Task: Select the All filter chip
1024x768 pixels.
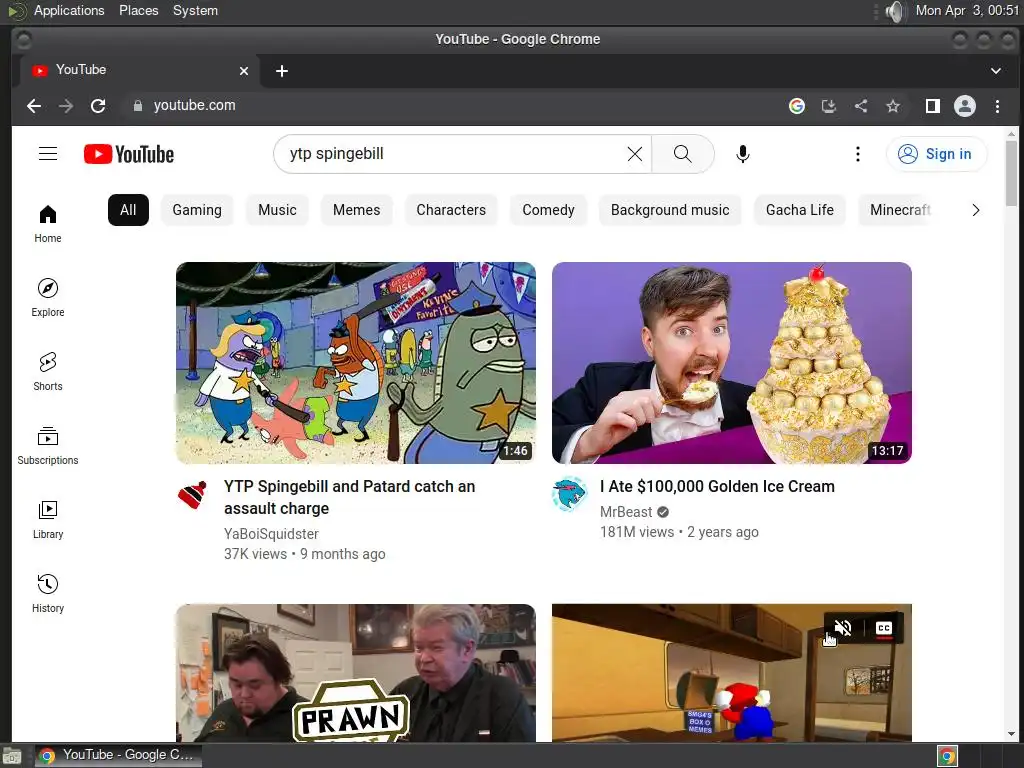Action: [x=128, y=210]
